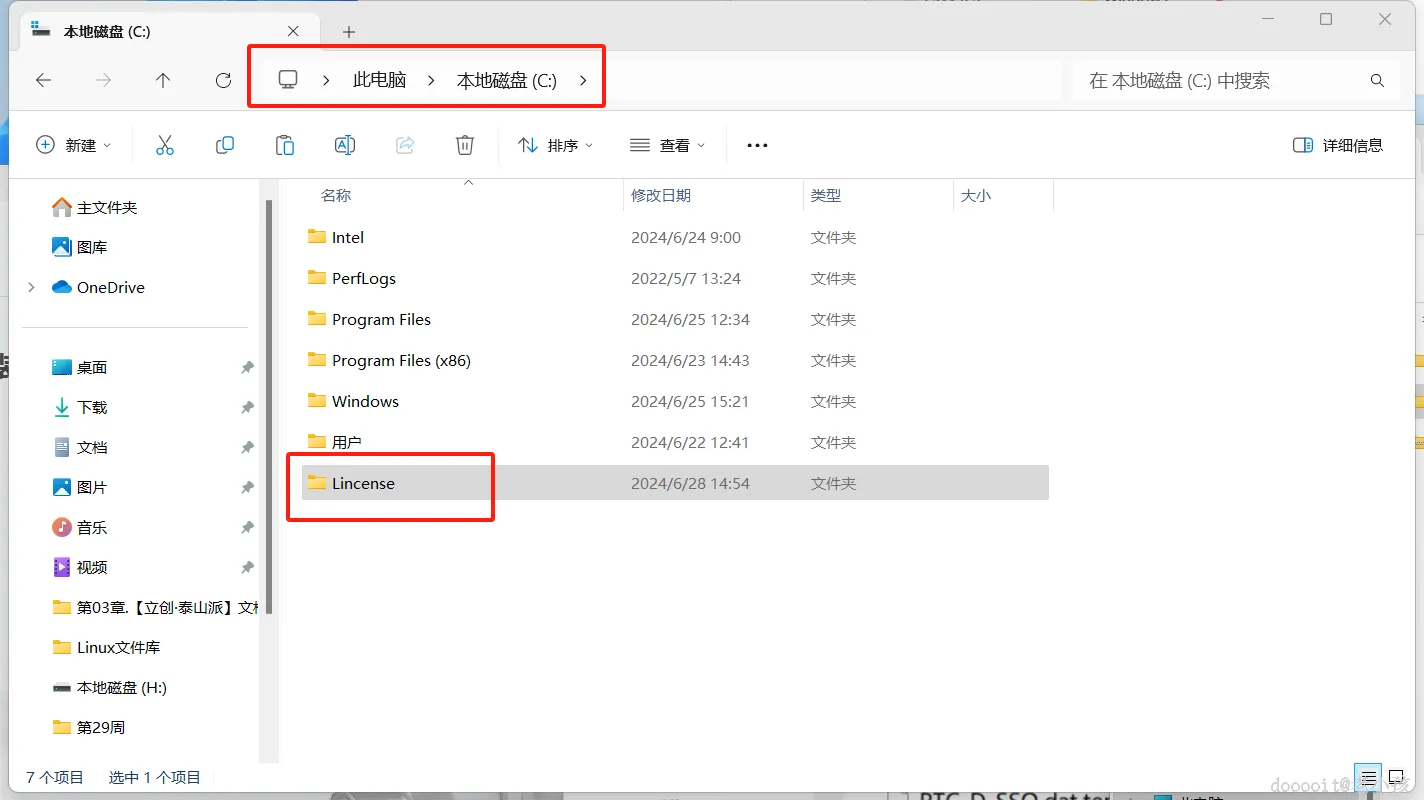Sort files by 名称 column header
Screen dimensions: 1424x800
336,196
